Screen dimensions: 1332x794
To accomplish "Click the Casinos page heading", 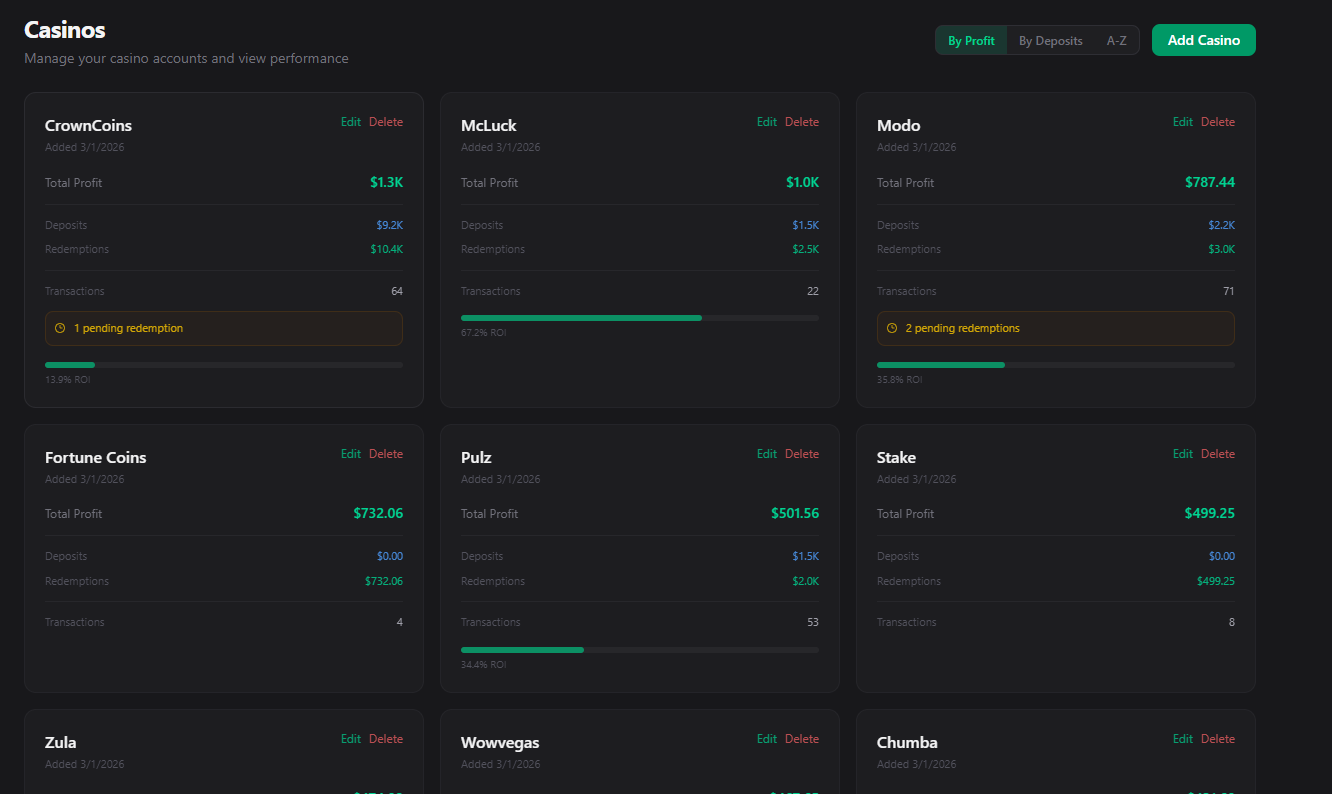I will [64, 30].
